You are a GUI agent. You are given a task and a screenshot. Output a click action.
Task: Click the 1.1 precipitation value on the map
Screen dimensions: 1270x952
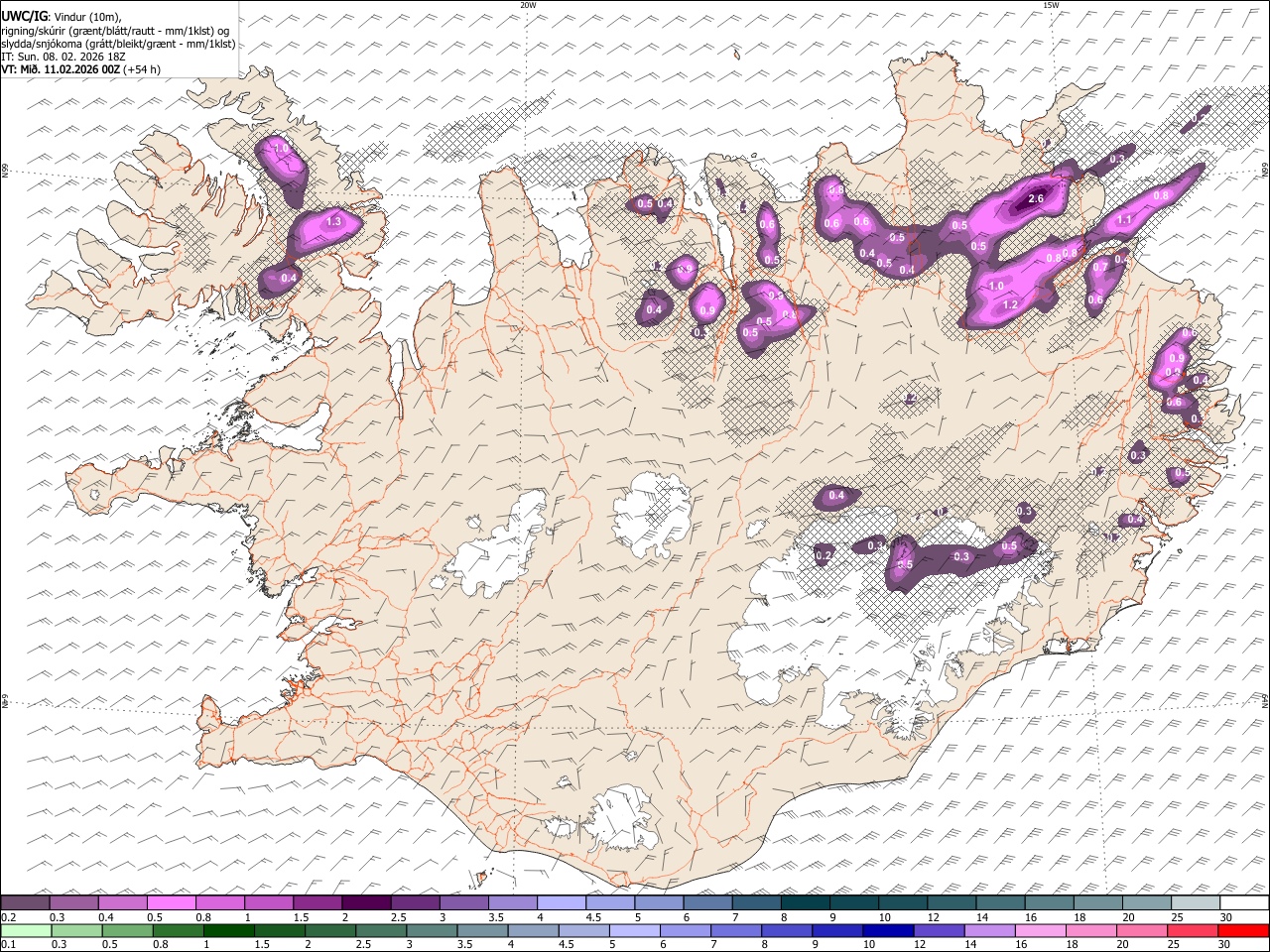coord(1124,220)
